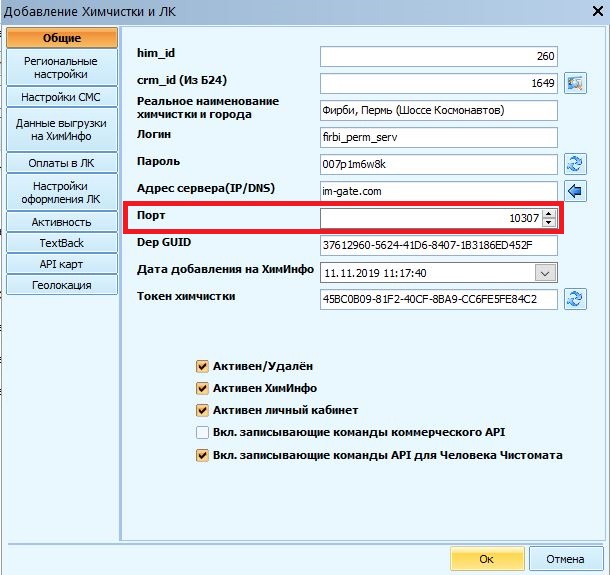Increase the Порт value with up arrow
Screen dimensions: 610x575
coord(549,214)
